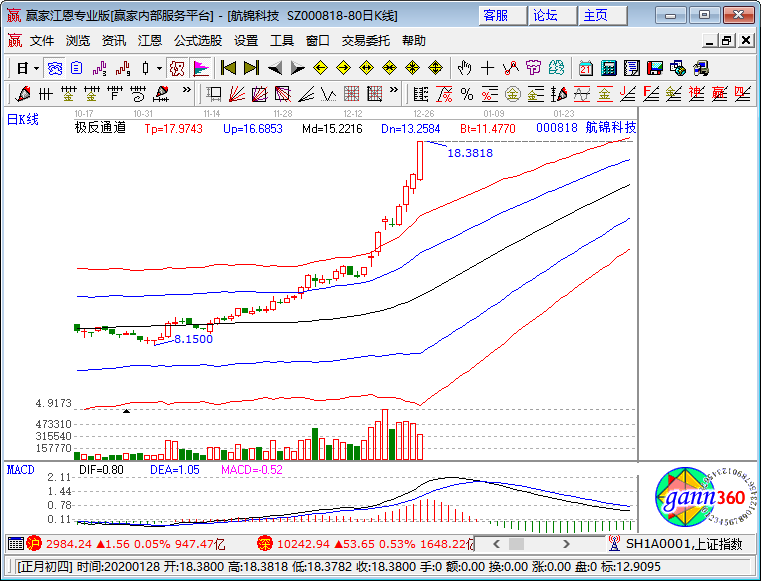761x581 pixels.
Task: Click yellow diamond four-way compress icon
Action: point(412,68)
